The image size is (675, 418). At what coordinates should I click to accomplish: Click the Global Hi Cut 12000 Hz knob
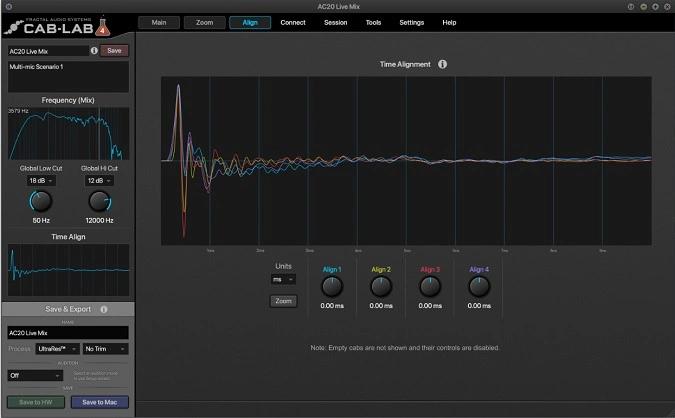tap(99, 201)
